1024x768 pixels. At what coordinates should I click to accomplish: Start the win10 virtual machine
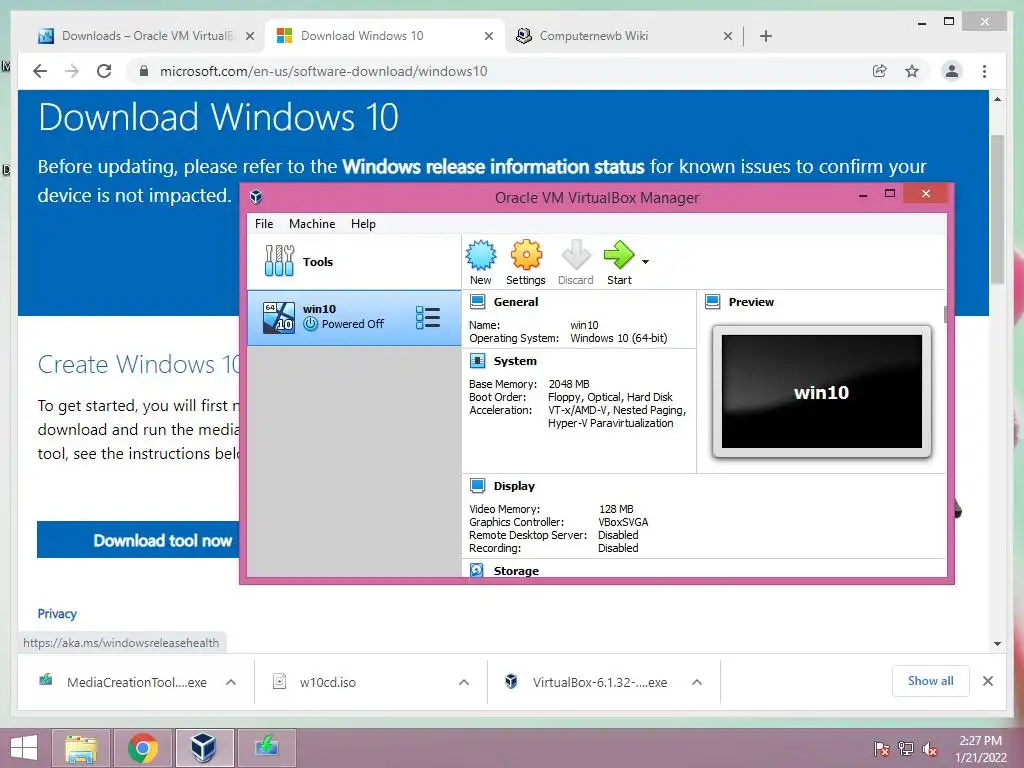click(x=619, y=262)
